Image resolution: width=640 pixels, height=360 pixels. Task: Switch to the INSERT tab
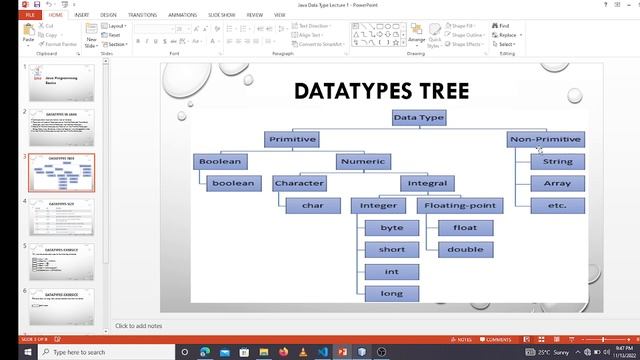(82, 15)
